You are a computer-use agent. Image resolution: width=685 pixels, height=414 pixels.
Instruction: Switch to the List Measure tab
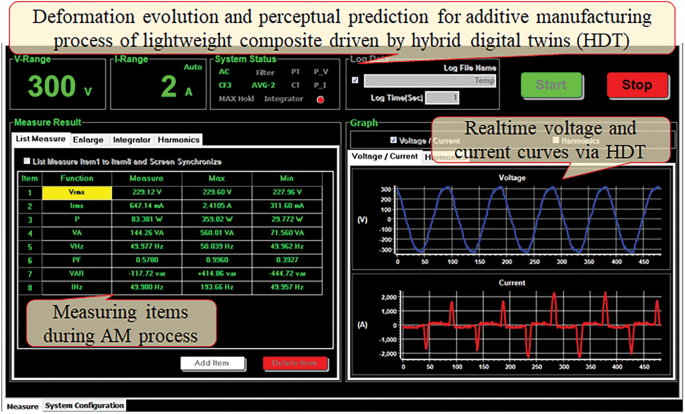click(x=41, y=139)
